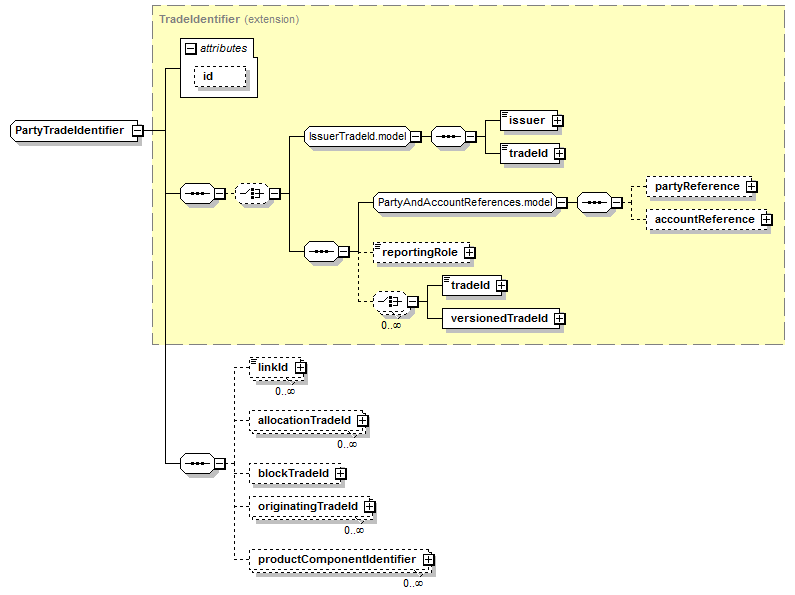Expand the partyReference element

(752, 187)
